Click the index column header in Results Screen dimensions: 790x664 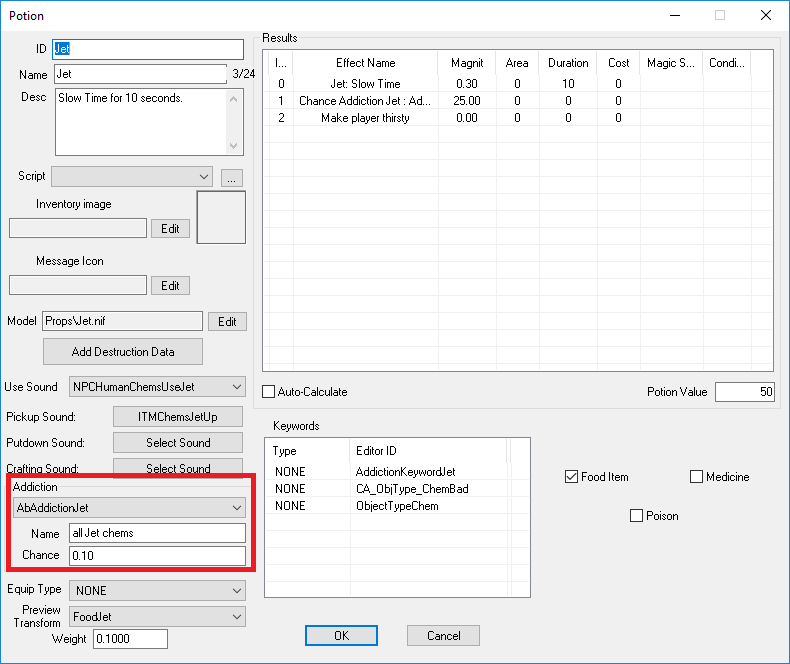[x=281, y=63]
